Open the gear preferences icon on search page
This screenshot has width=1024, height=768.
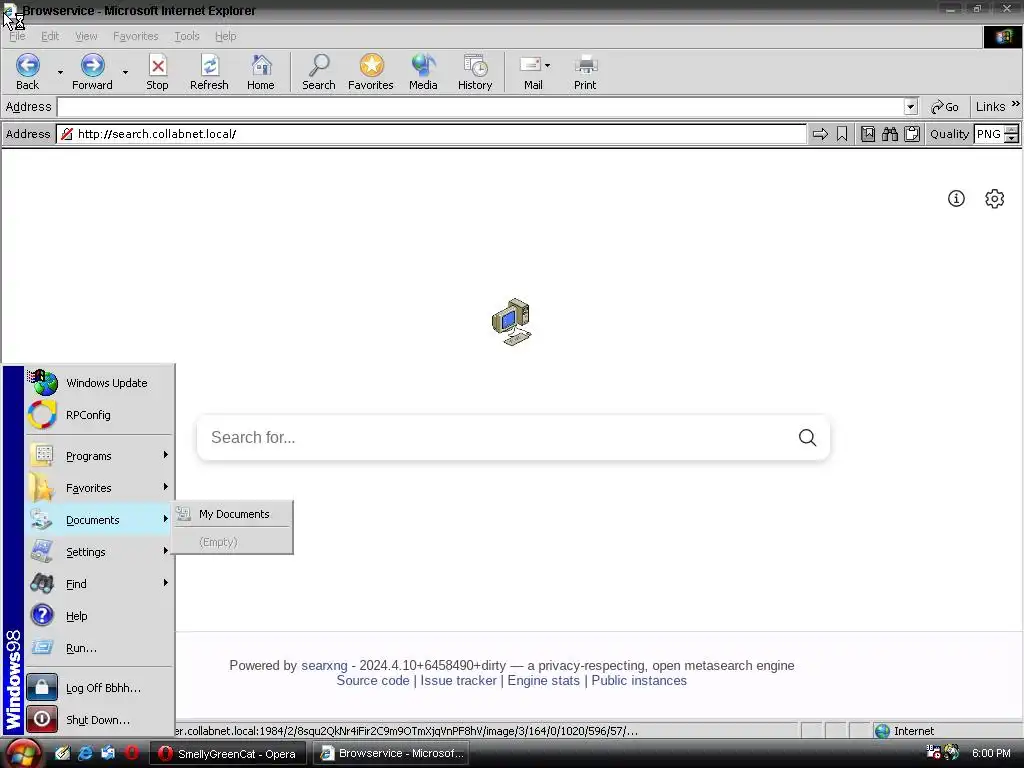[995, 199]
